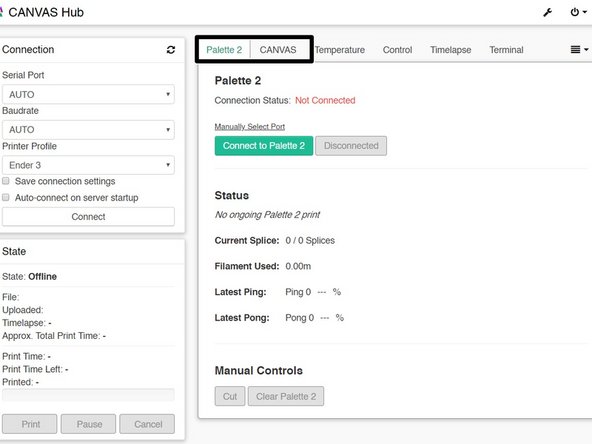
Task: Collapse the State panel header
Action: pos(14,251)
